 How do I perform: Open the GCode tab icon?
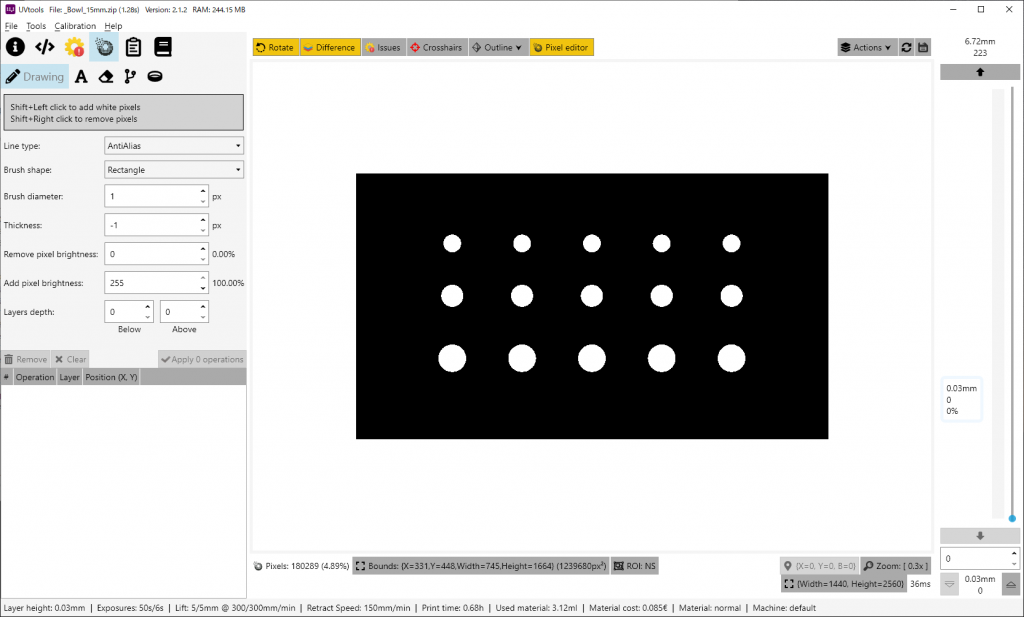click(44, 47)
